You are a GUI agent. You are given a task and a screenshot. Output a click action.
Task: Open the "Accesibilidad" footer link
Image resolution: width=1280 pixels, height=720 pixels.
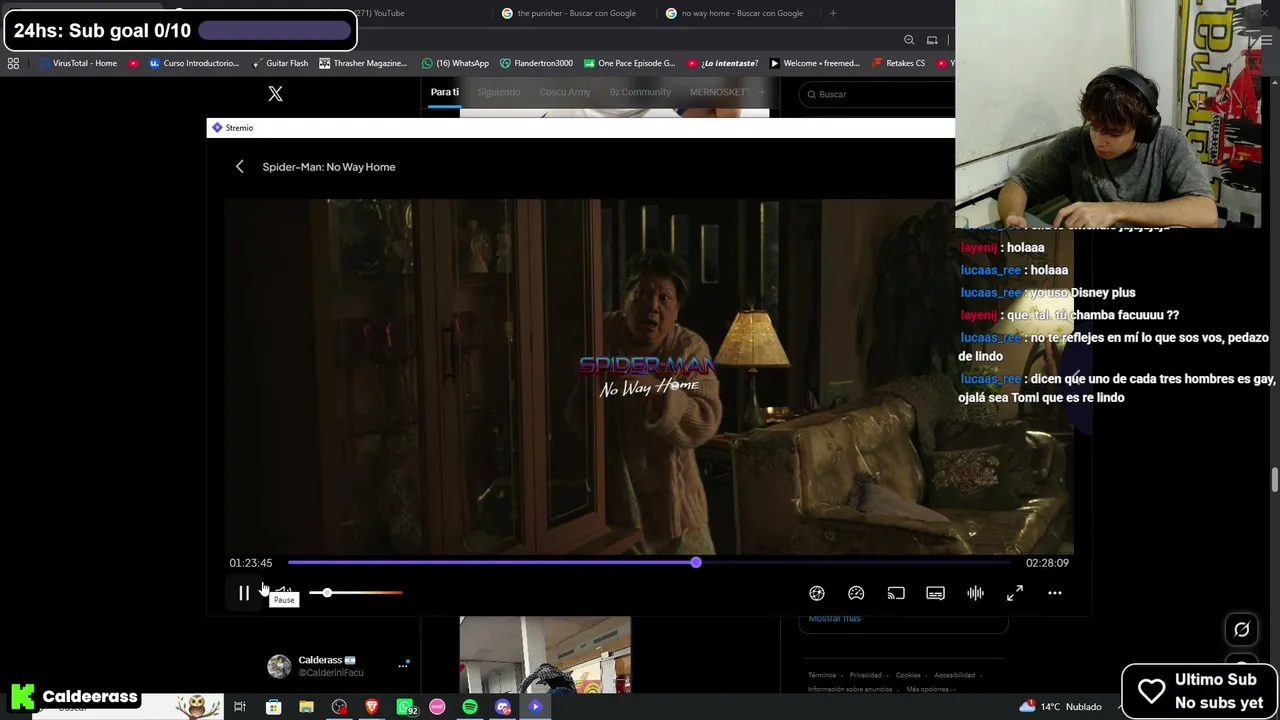(954, 675)
